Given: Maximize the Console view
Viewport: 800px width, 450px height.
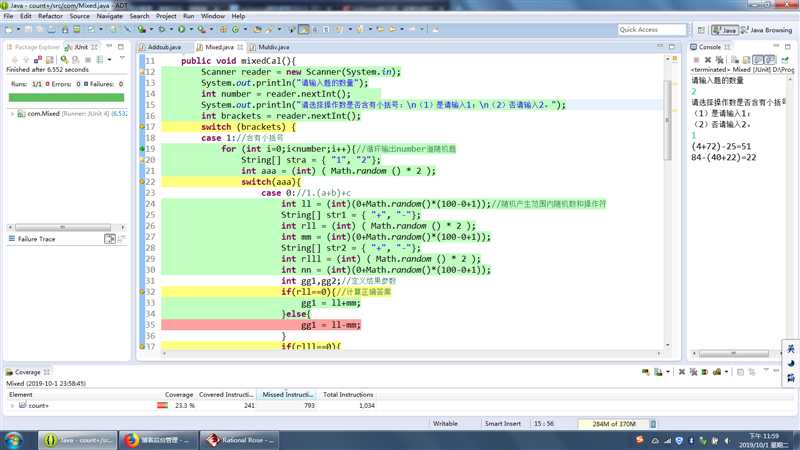Looking at the screenshot, I should [x=788, y=46].
